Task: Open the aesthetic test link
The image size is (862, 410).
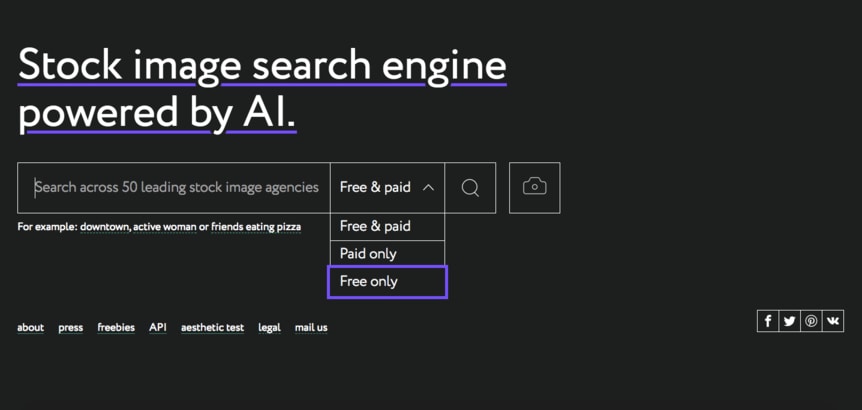Action: point(212,328)
